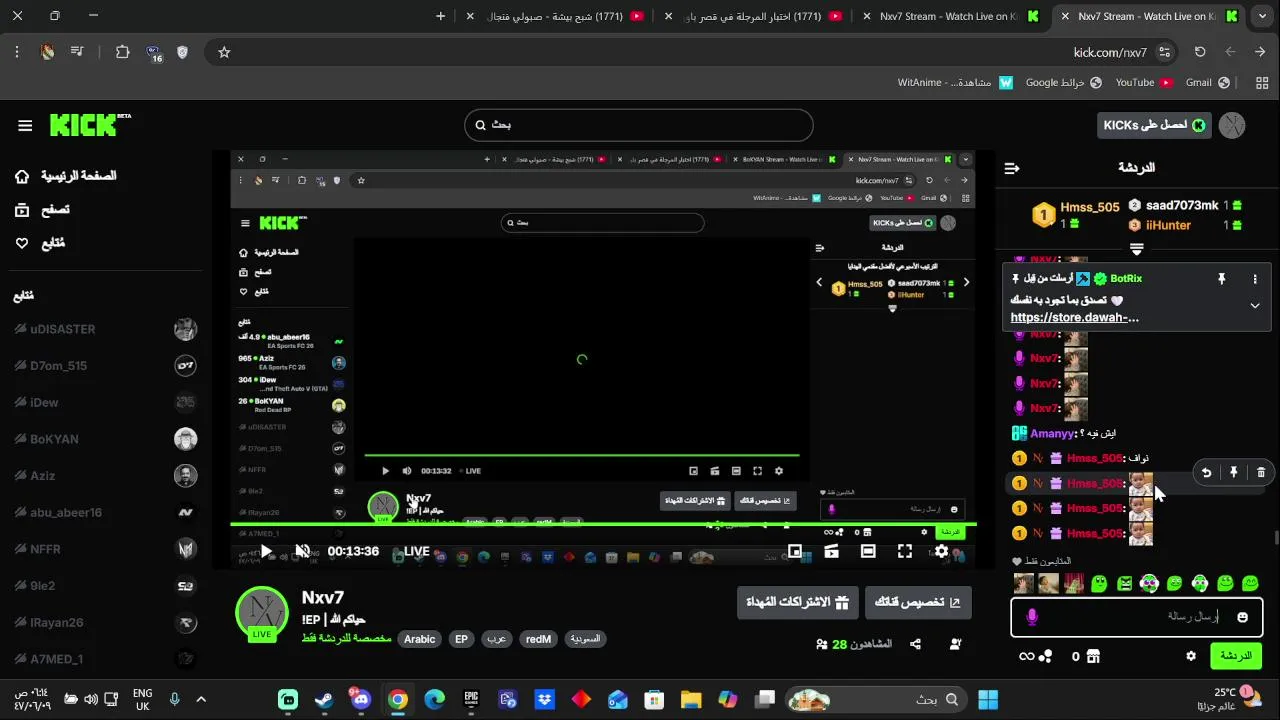
Task: Open the Windows Start menu
Action: click(988, 699)
